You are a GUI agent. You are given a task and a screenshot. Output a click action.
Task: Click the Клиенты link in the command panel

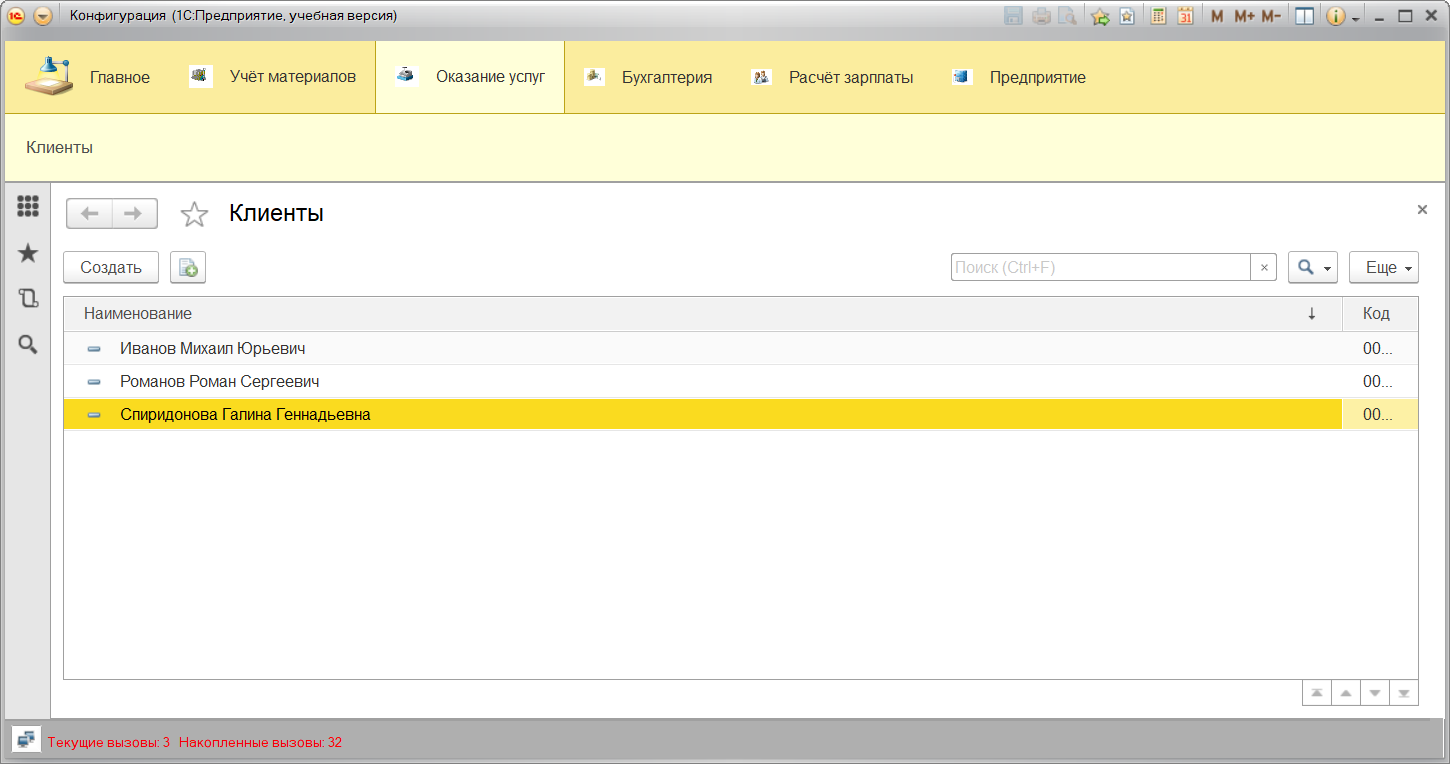coord(59,147)
